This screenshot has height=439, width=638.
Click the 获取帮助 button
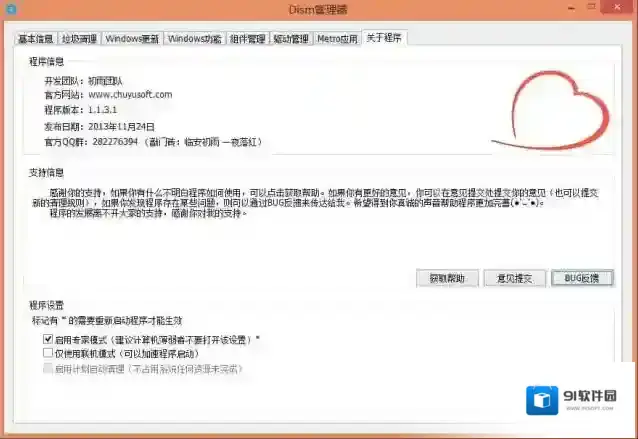coord(447,278)
